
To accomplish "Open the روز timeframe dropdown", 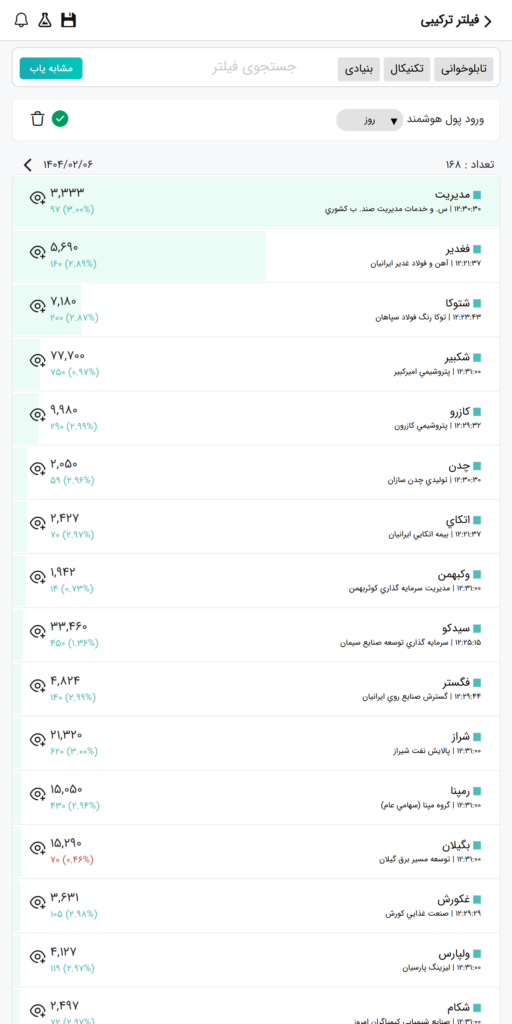I will tap(370, 120).
